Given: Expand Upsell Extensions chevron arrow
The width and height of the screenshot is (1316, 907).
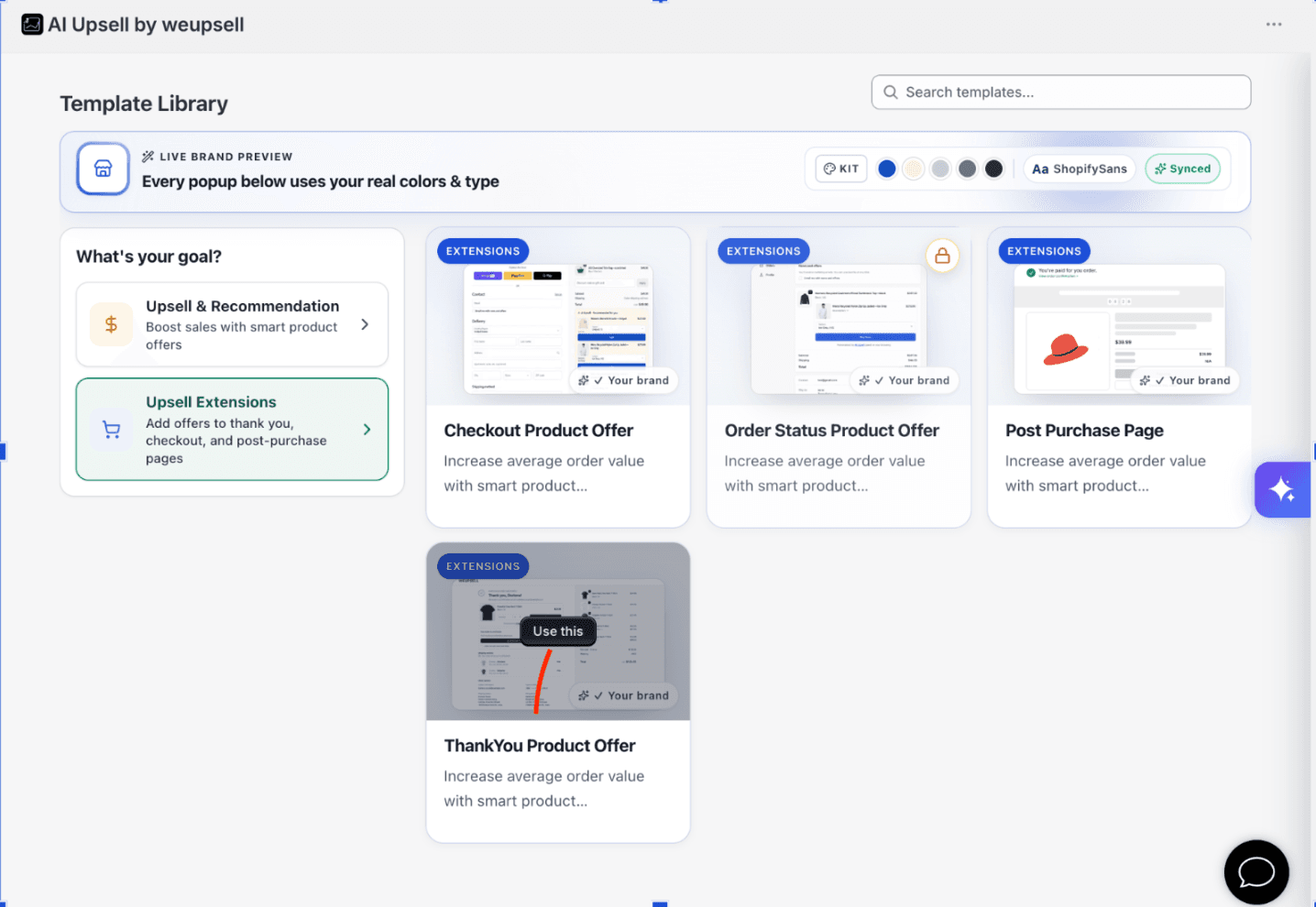Looking at the screenshot, I should 367,429.
